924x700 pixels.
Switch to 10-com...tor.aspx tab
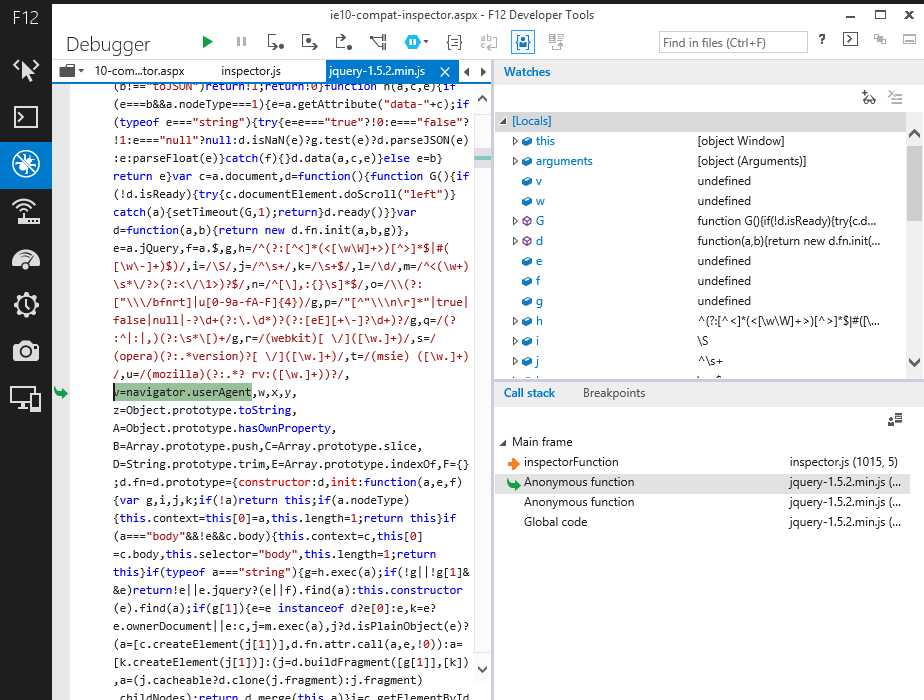click(140, 71)
